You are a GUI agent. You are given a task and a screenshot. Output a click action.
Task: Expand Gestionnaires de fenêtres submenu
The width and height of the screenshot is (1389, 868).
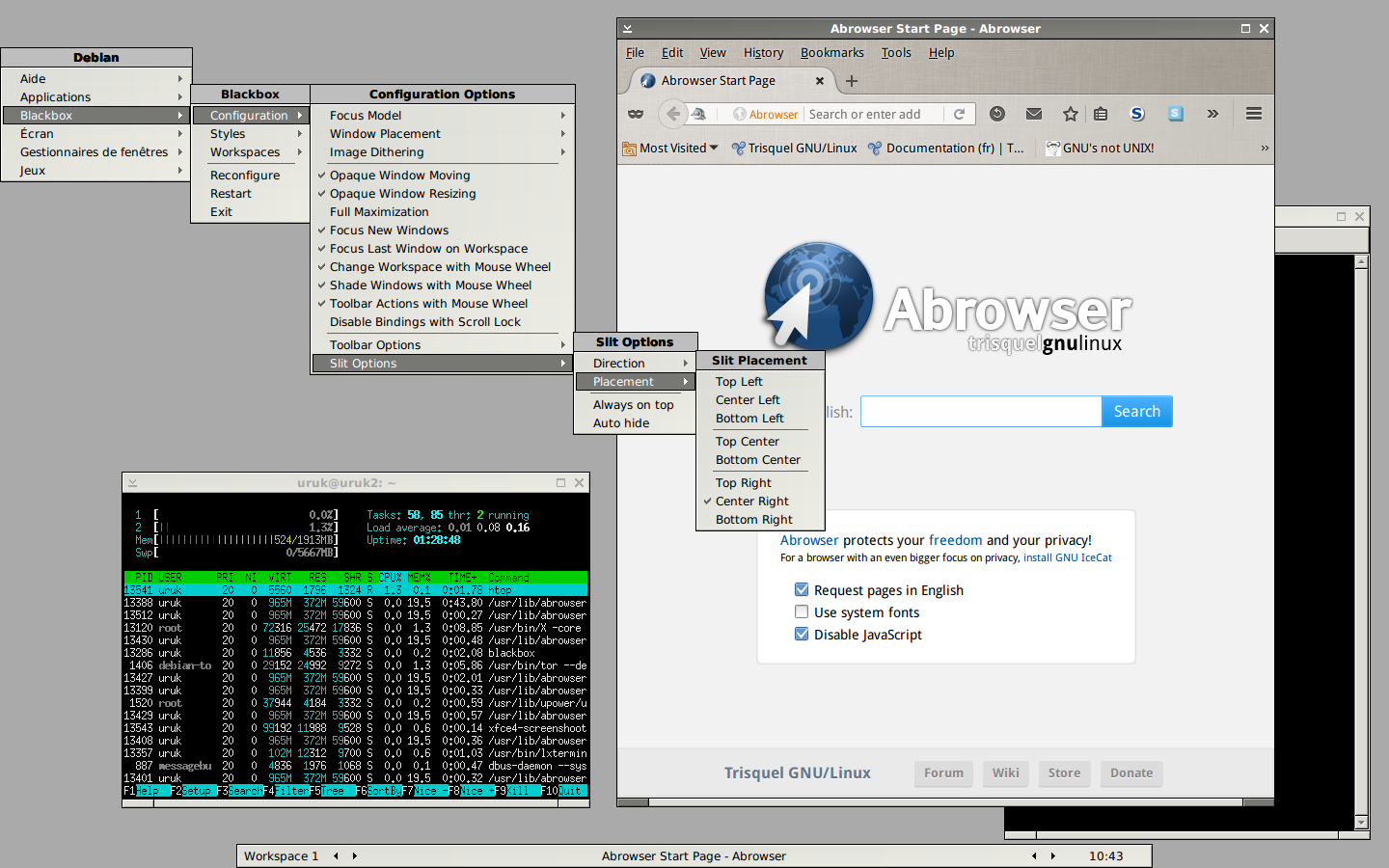click(96, 152)
